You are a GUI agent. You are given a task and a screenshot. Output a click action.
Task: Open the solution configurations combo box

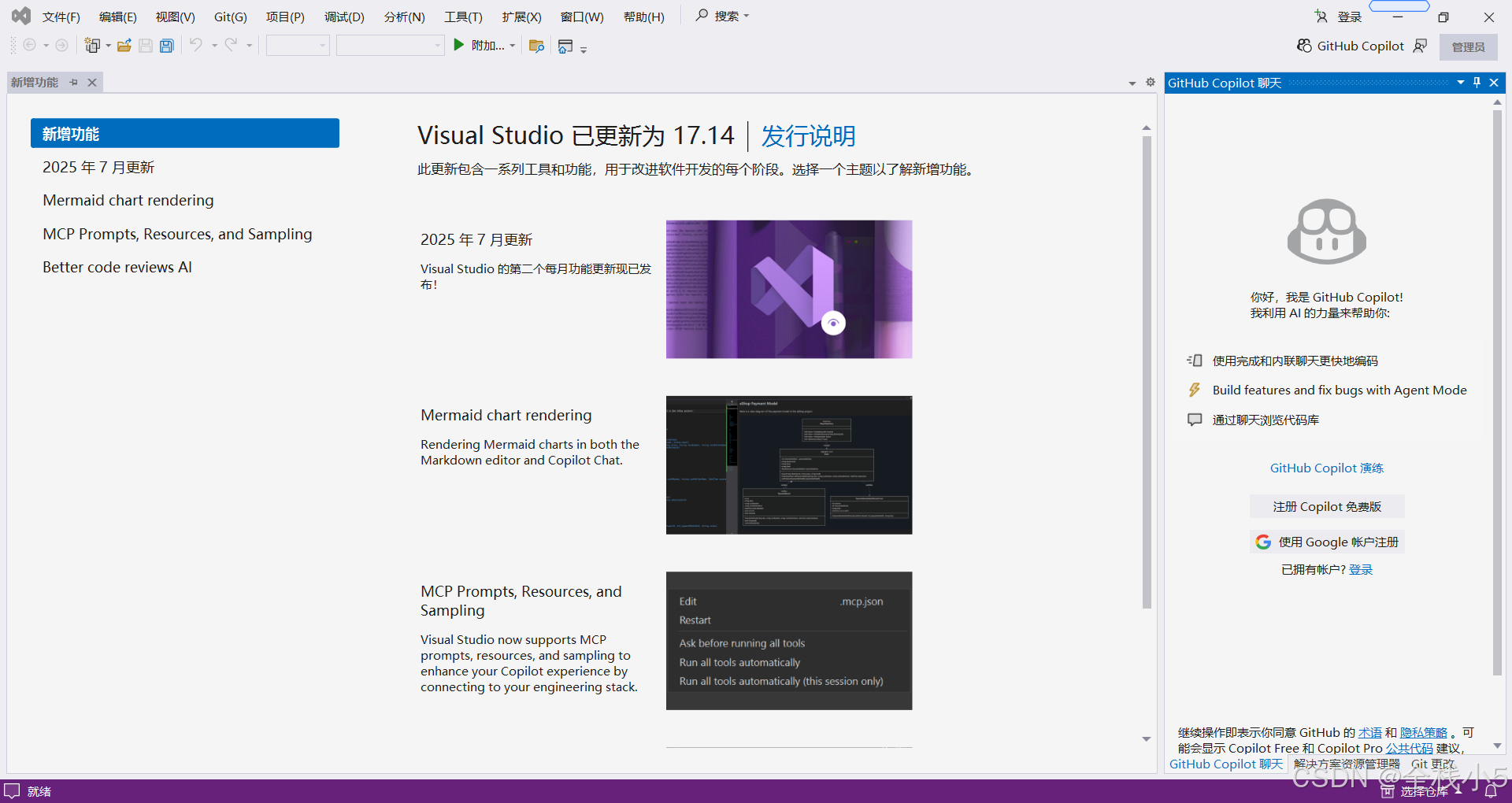tap(298, 46)
